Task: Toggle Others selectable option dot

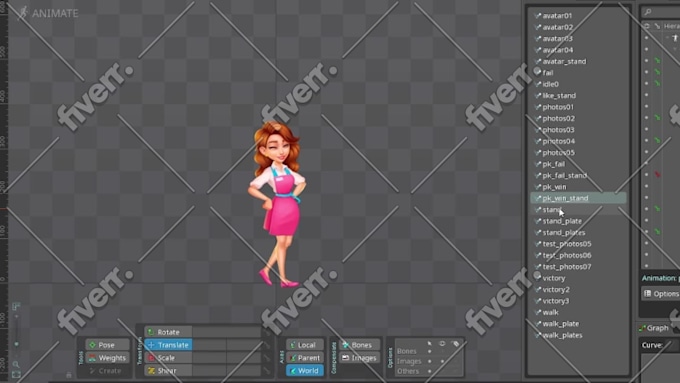Action: 430,371
